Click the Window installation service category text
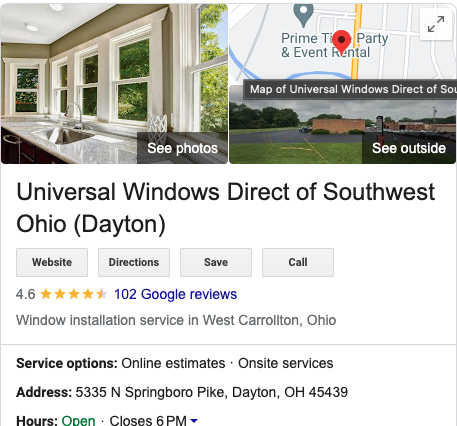 176,320
